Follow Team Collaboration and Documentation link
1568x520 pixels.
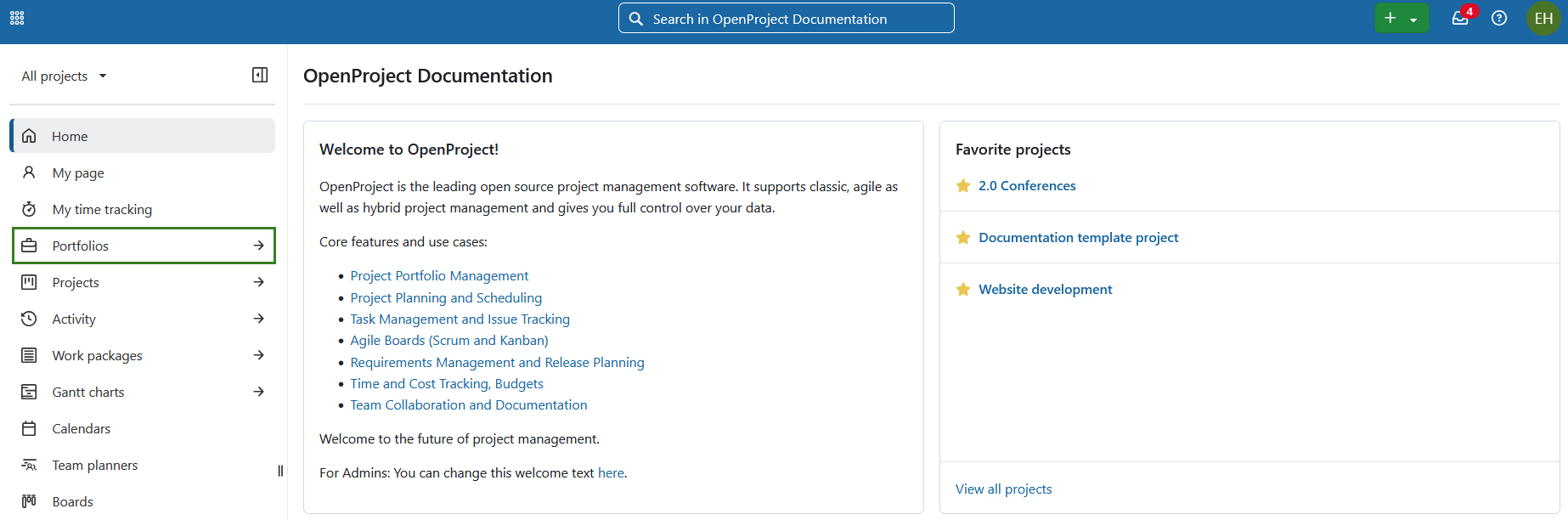(x=469, y=404)
